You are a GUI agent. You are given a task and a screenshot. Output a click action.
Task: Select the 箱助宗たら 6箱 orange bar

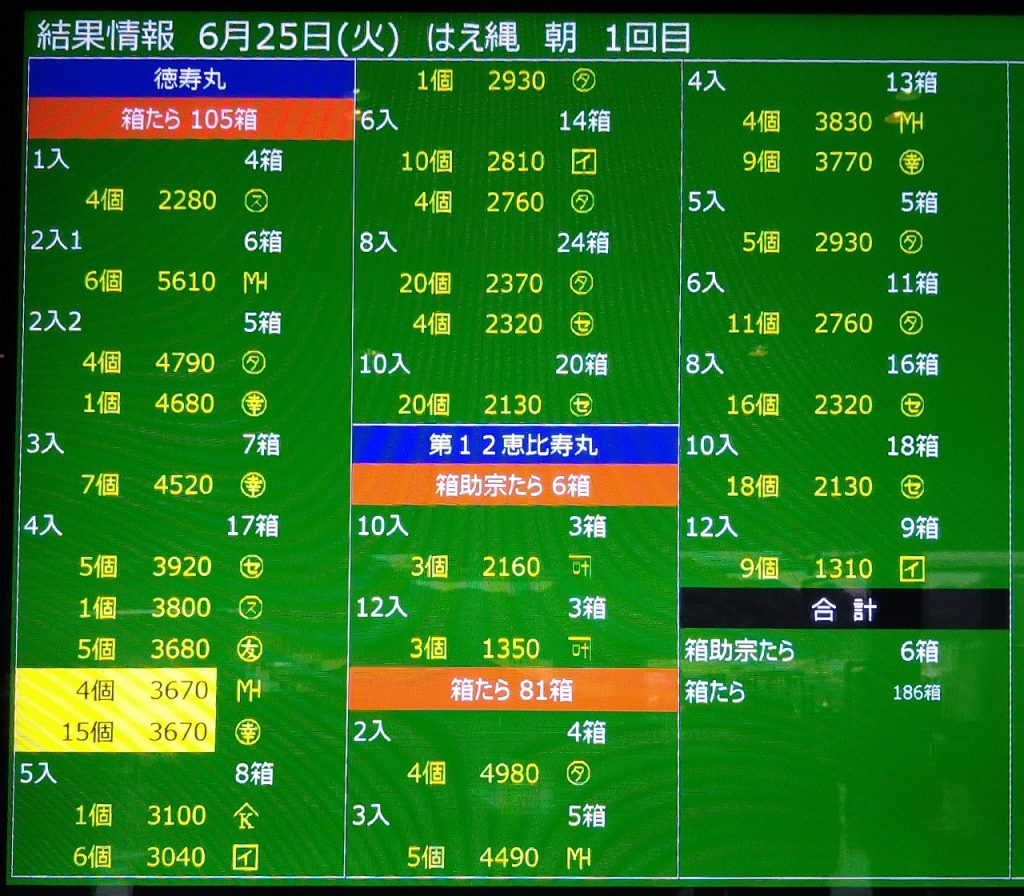click(514, 486)
